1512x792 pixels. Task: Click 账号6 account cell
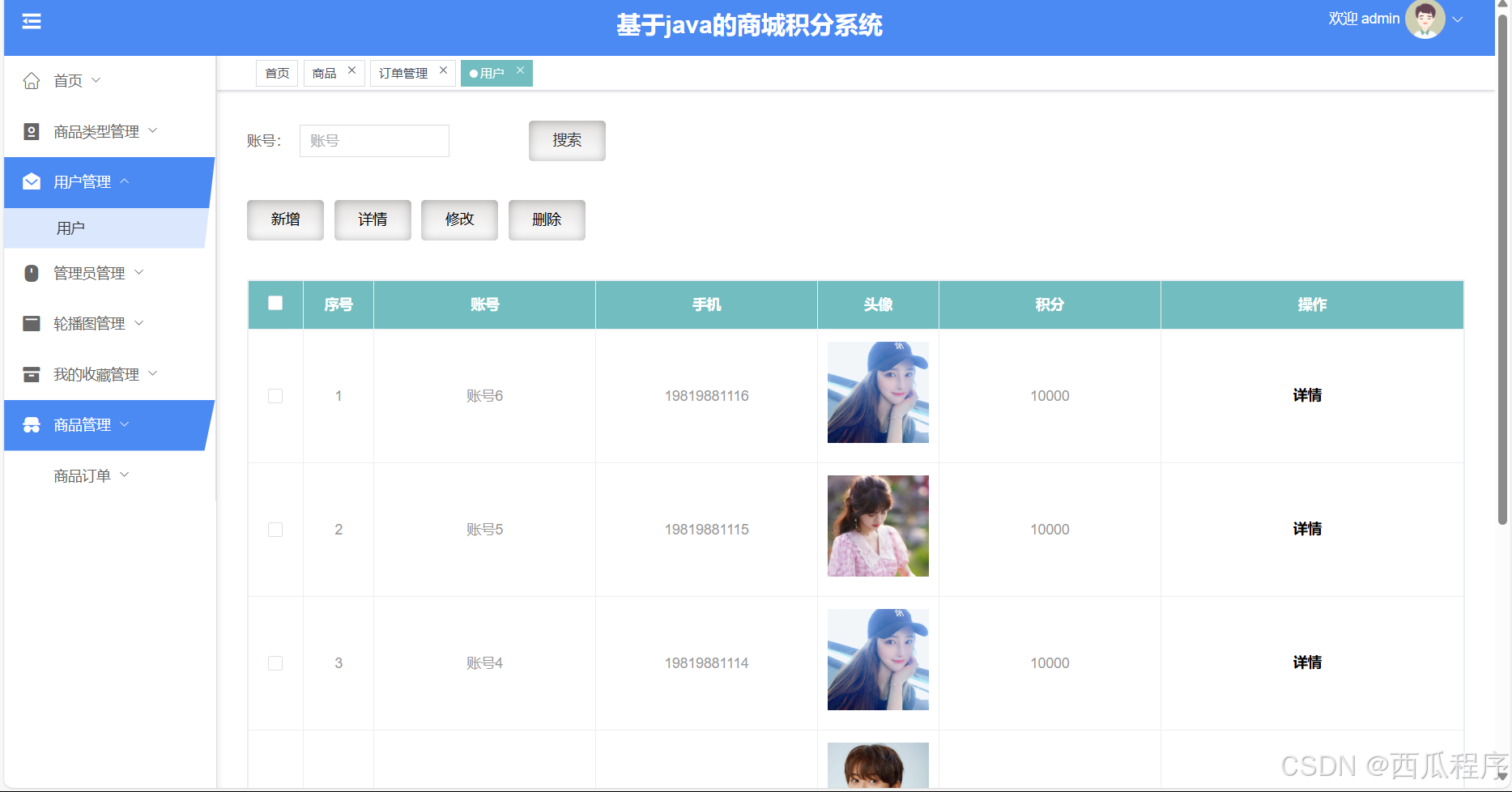484,396
